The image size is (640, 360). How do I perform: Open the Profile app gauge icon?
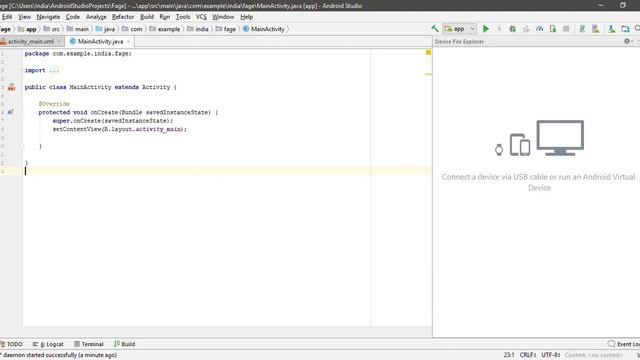pos(540,29)
